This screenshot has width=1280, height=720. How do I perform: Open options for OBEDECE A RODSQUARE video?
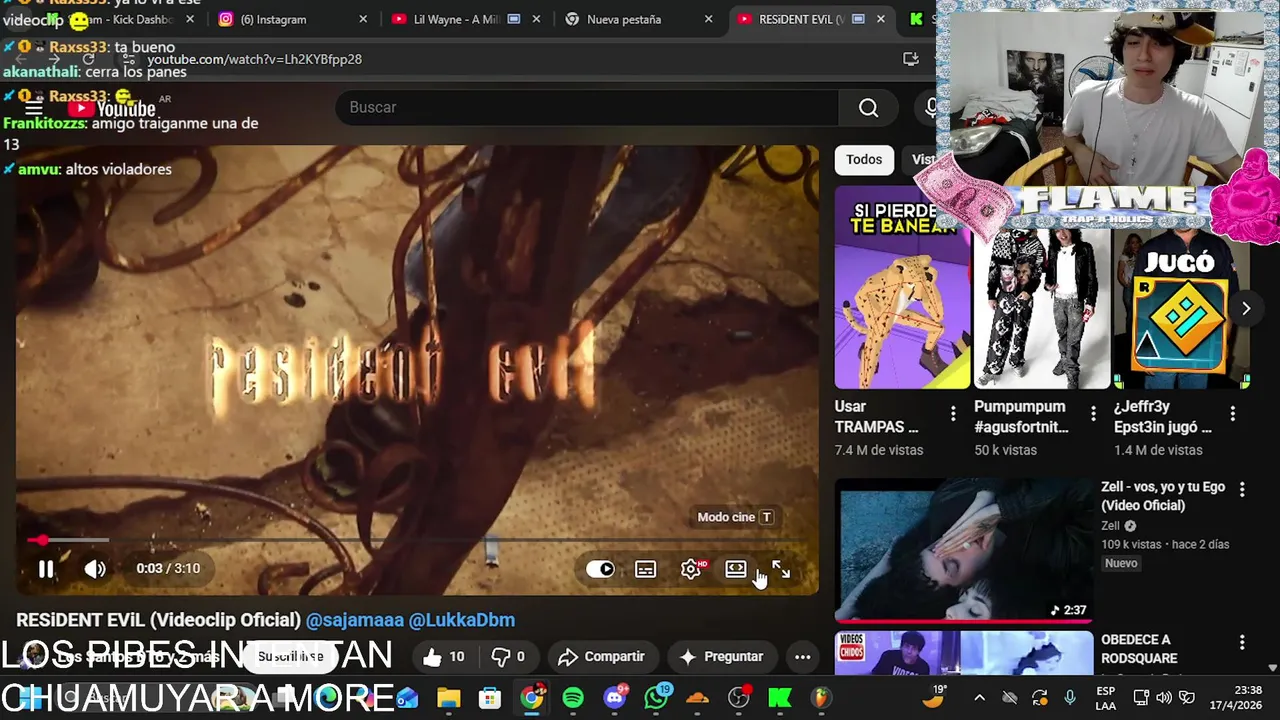click(x=1242, y=642)
